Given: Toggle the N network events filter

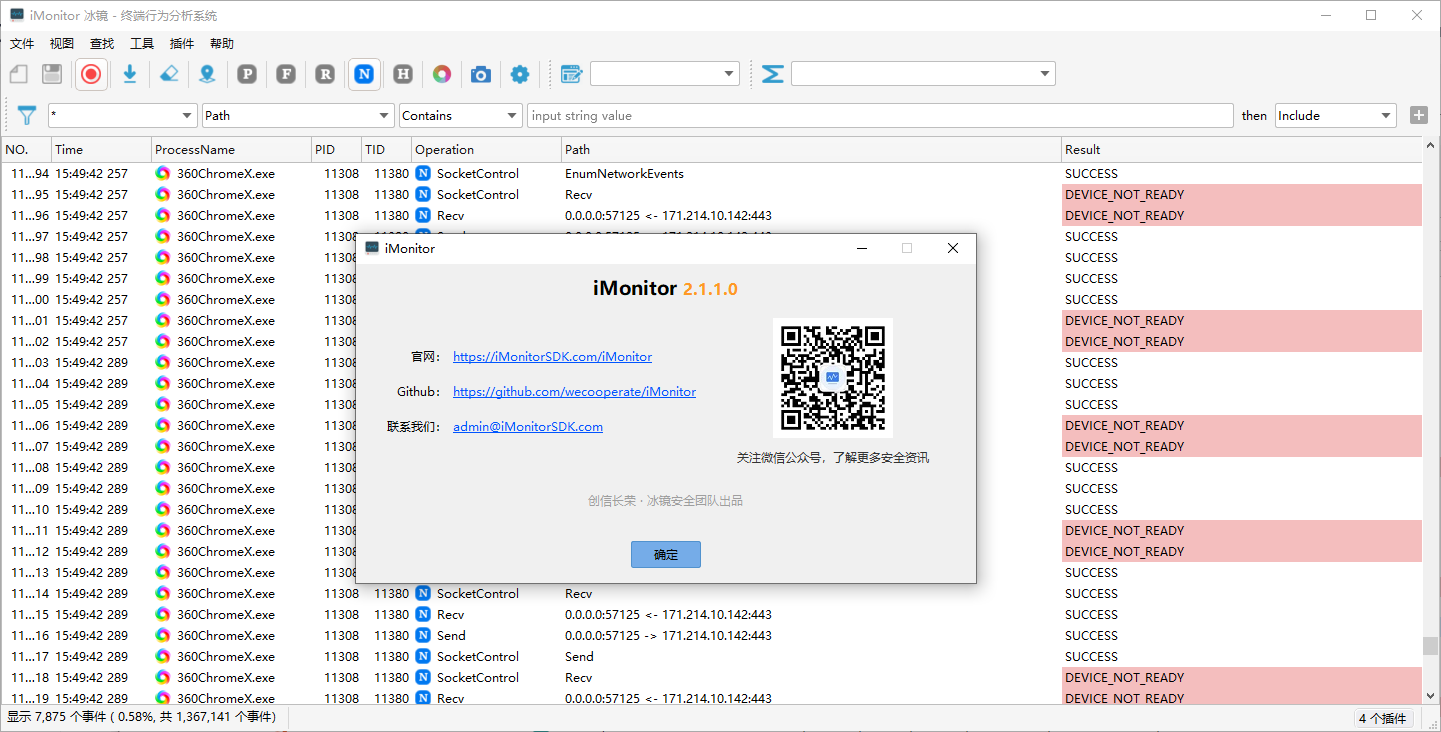Looking at the screenshot, I should tap(365, 74).
